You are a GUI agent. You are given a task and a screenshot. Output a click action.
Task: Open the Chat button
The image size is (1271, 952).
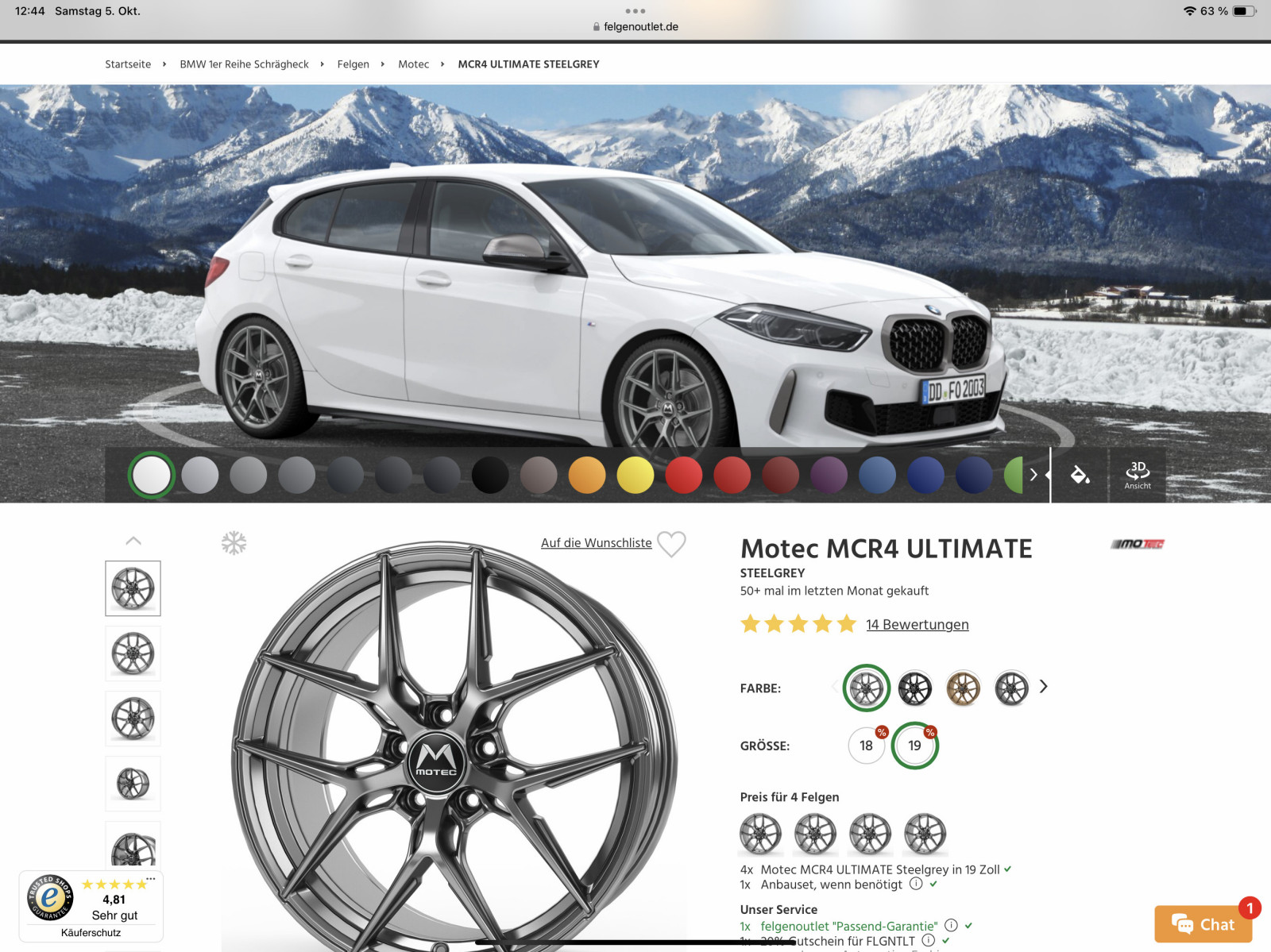tap(1203, 924)
